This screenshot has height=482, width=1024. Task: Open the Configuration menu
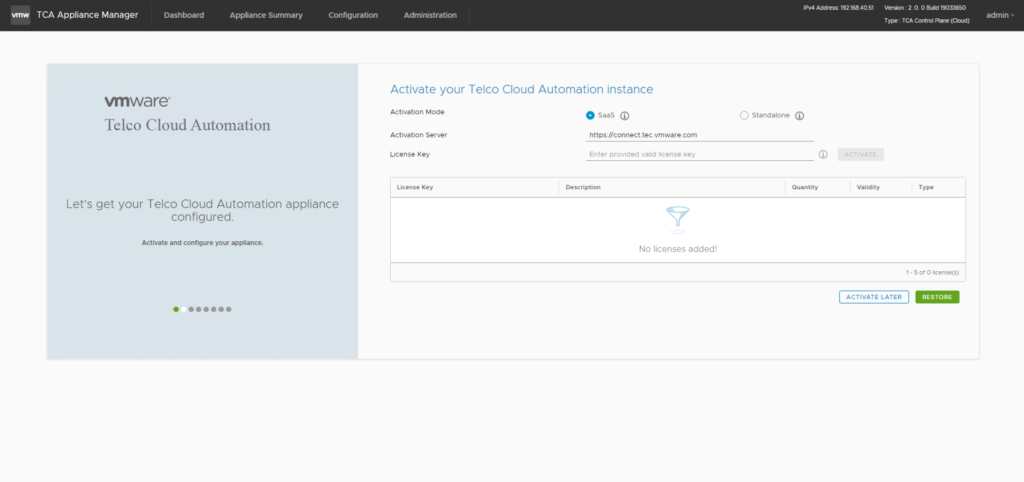coord(353,15)
